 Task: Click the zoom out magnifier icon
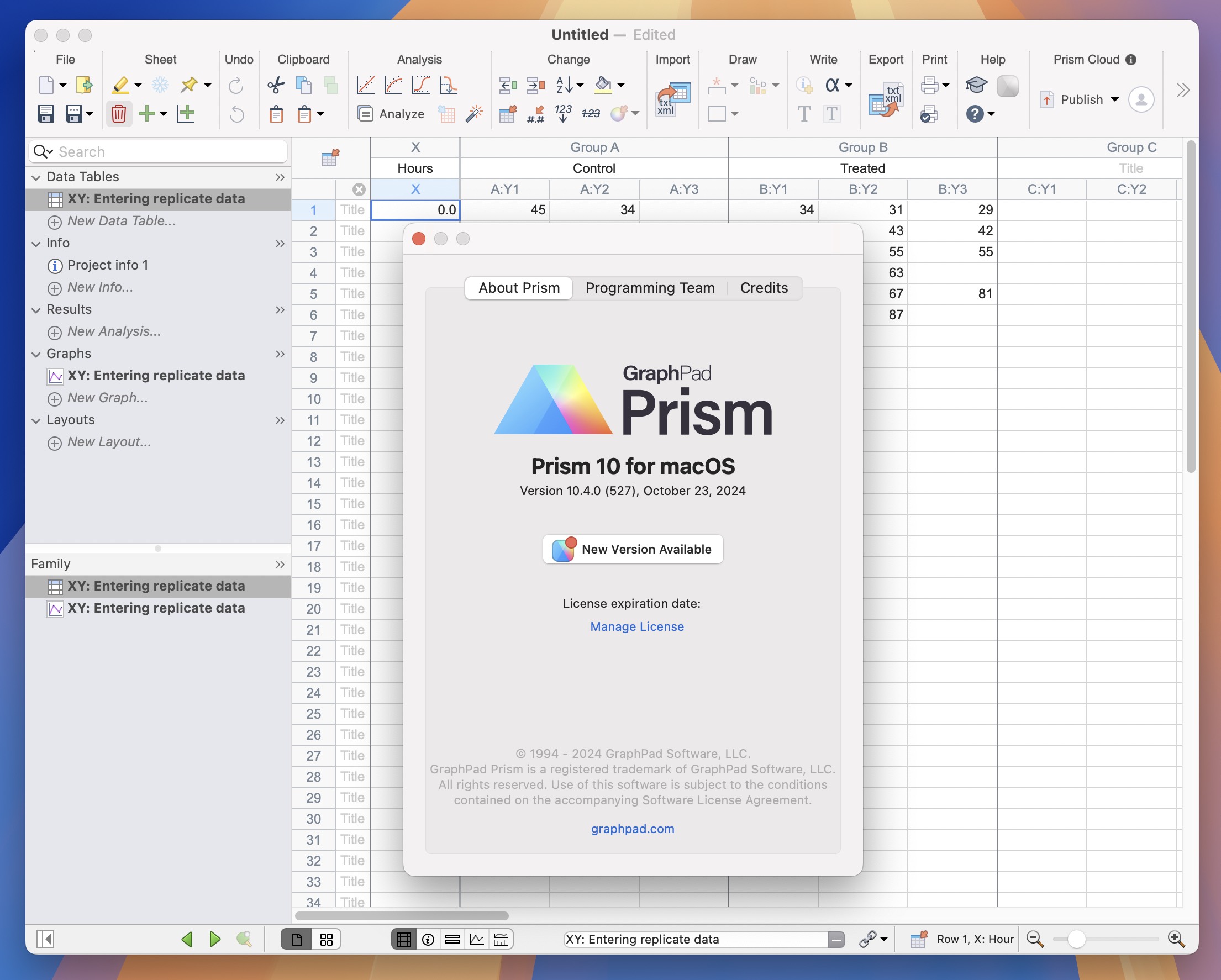[x=1035, y=939]
